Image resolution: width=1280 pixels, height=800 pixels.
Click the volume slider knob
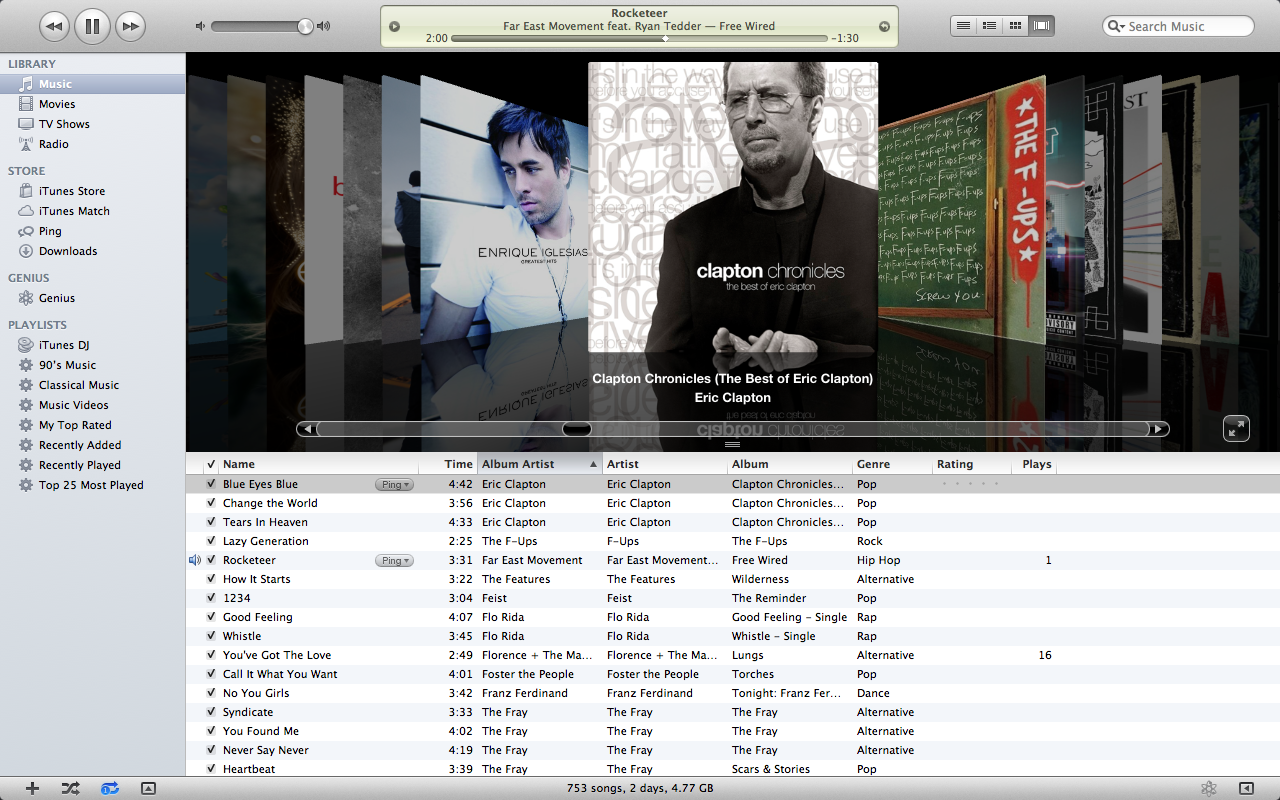(305, 26)
